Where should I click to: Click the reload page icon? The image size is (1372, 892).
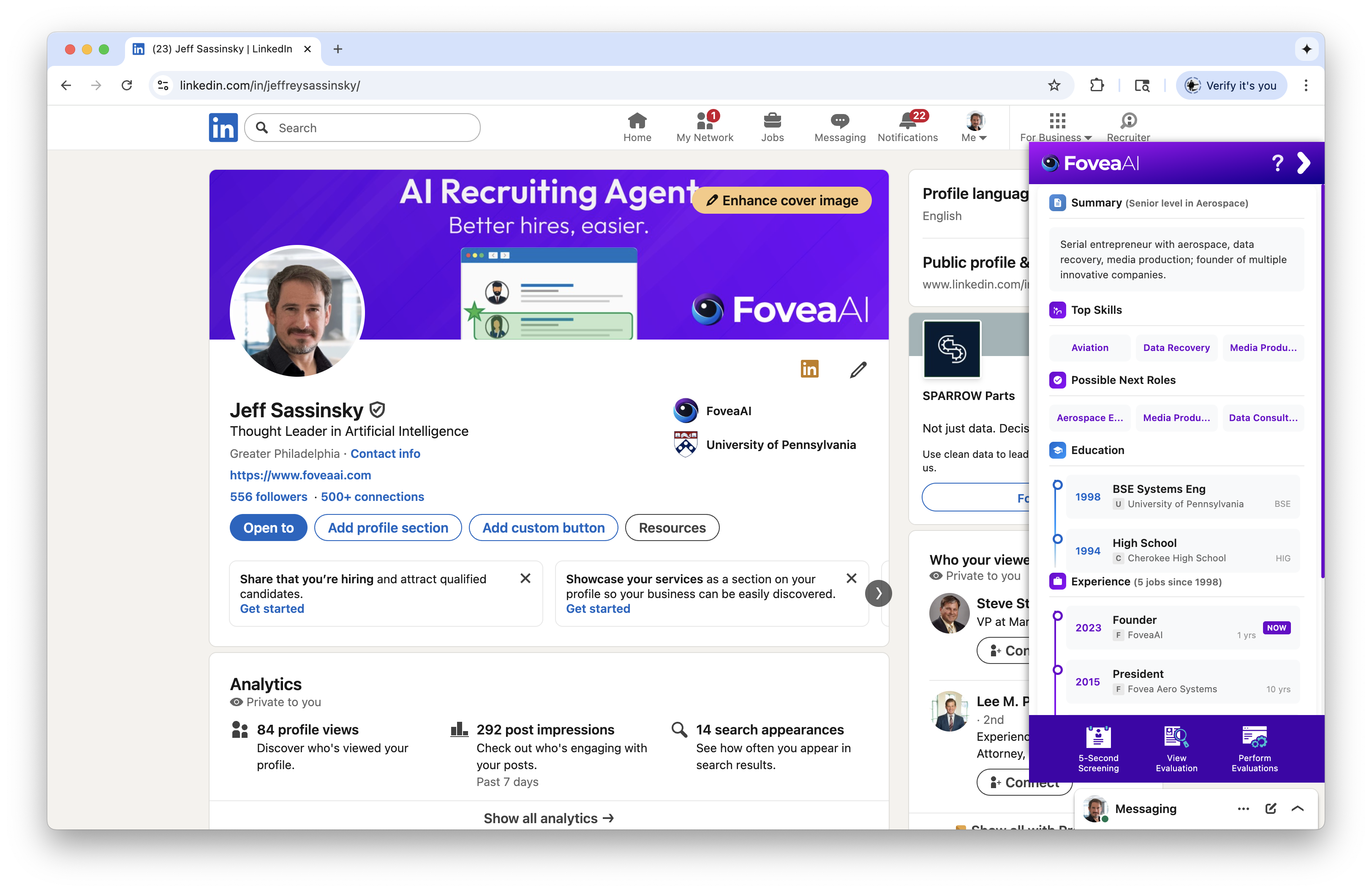[x=127, y=85]
